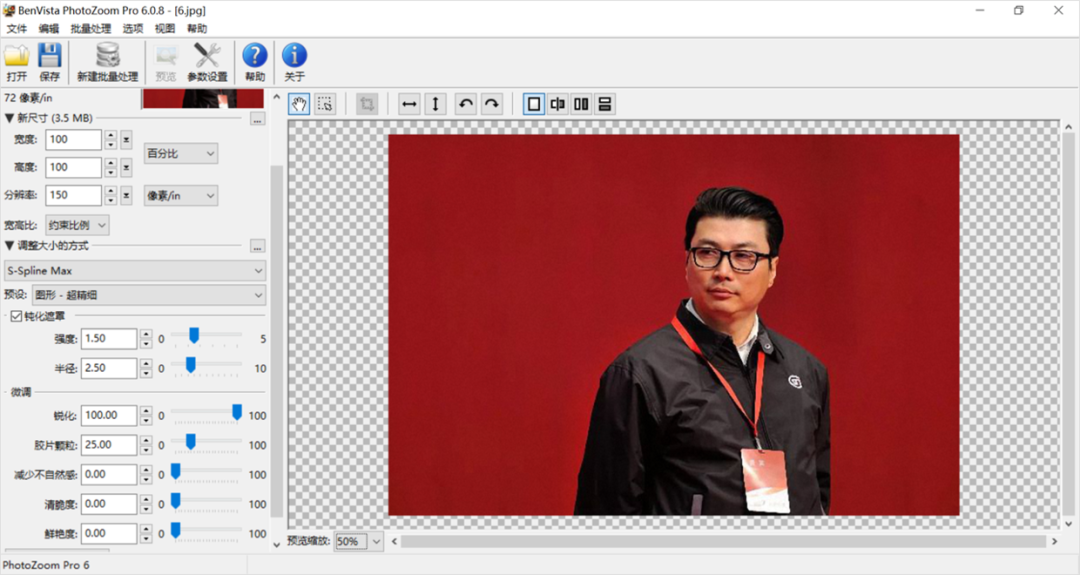Image resolution: width=1080 pixels, height=575 pixels.
Task: Select the hand pan tool
Action: (x=299, y=104)
